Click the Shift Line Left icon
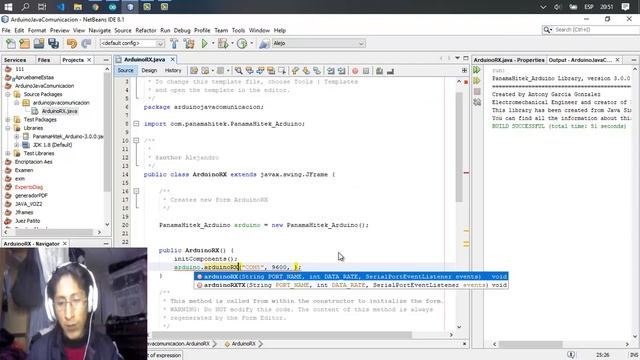Screen dimensions: 640x360 point(331,71)
